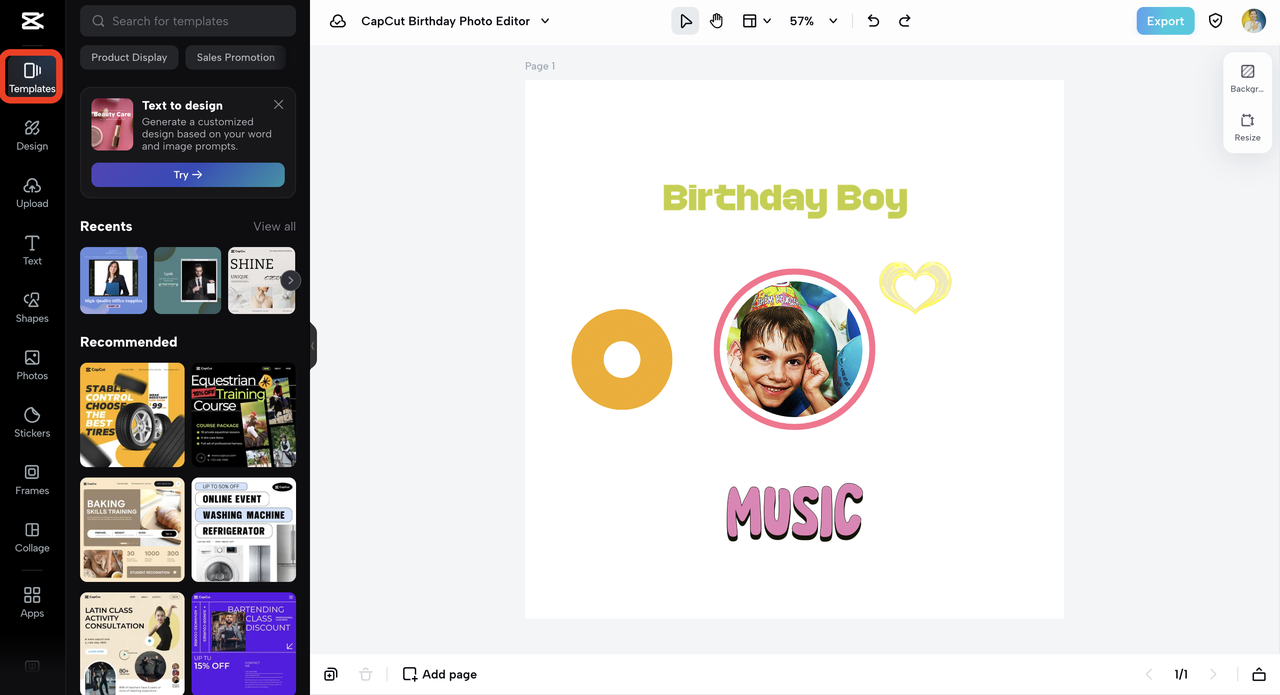Choose the Latin Class Activity template
The width and height of the screenshot is (1280, 695).
[x=132, y=643]
